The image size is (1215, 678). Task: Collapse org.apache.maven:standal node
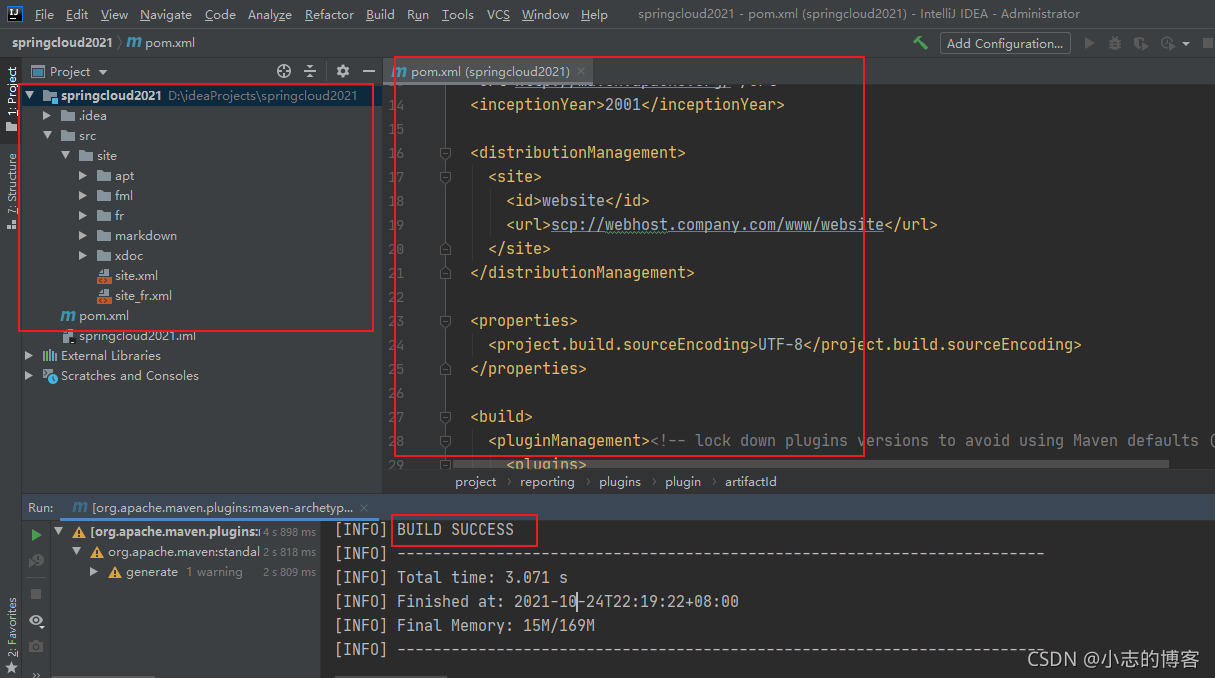coord(77,552)
